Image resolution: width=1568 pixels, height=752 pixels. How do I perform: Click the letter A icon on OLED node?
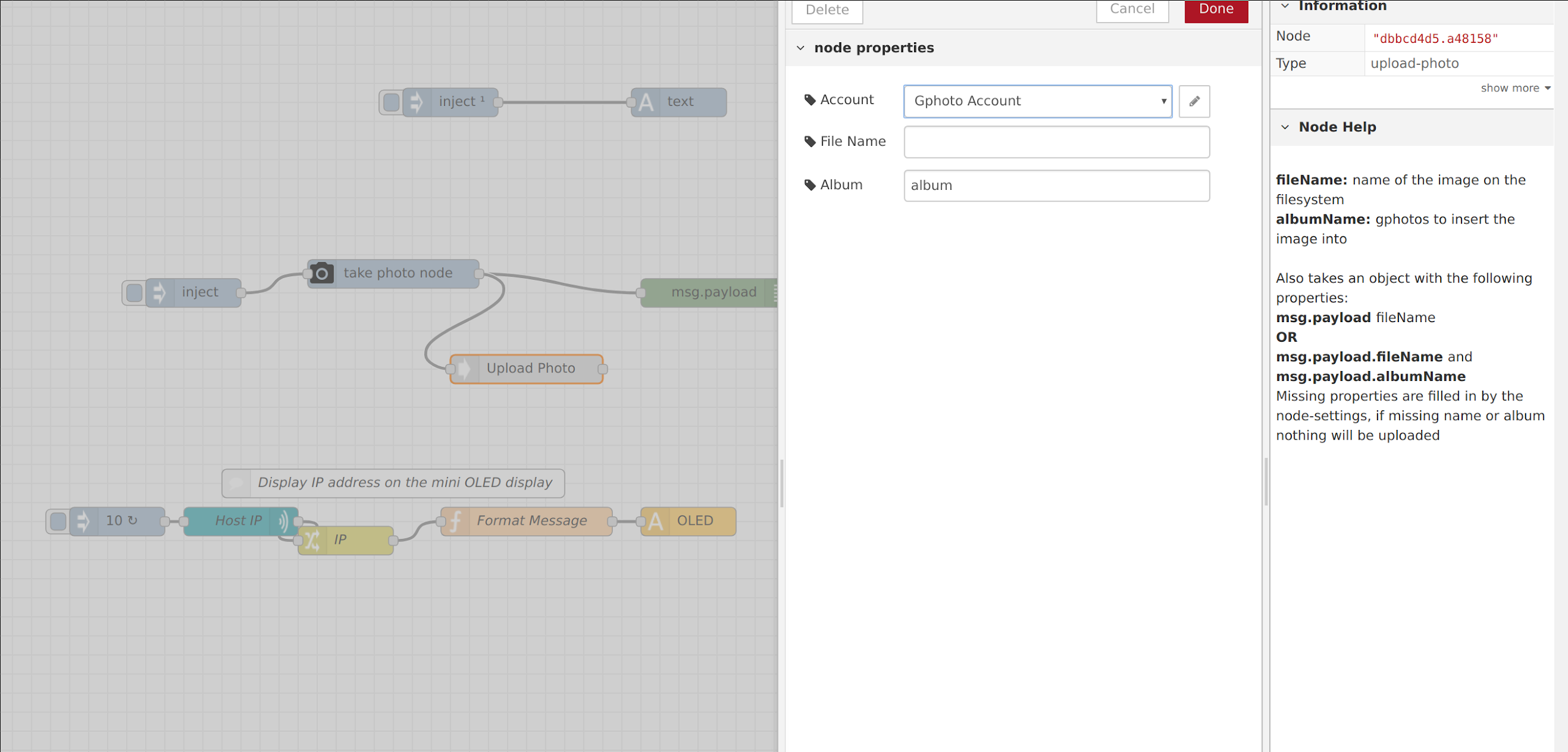click(x=655, y=521)
